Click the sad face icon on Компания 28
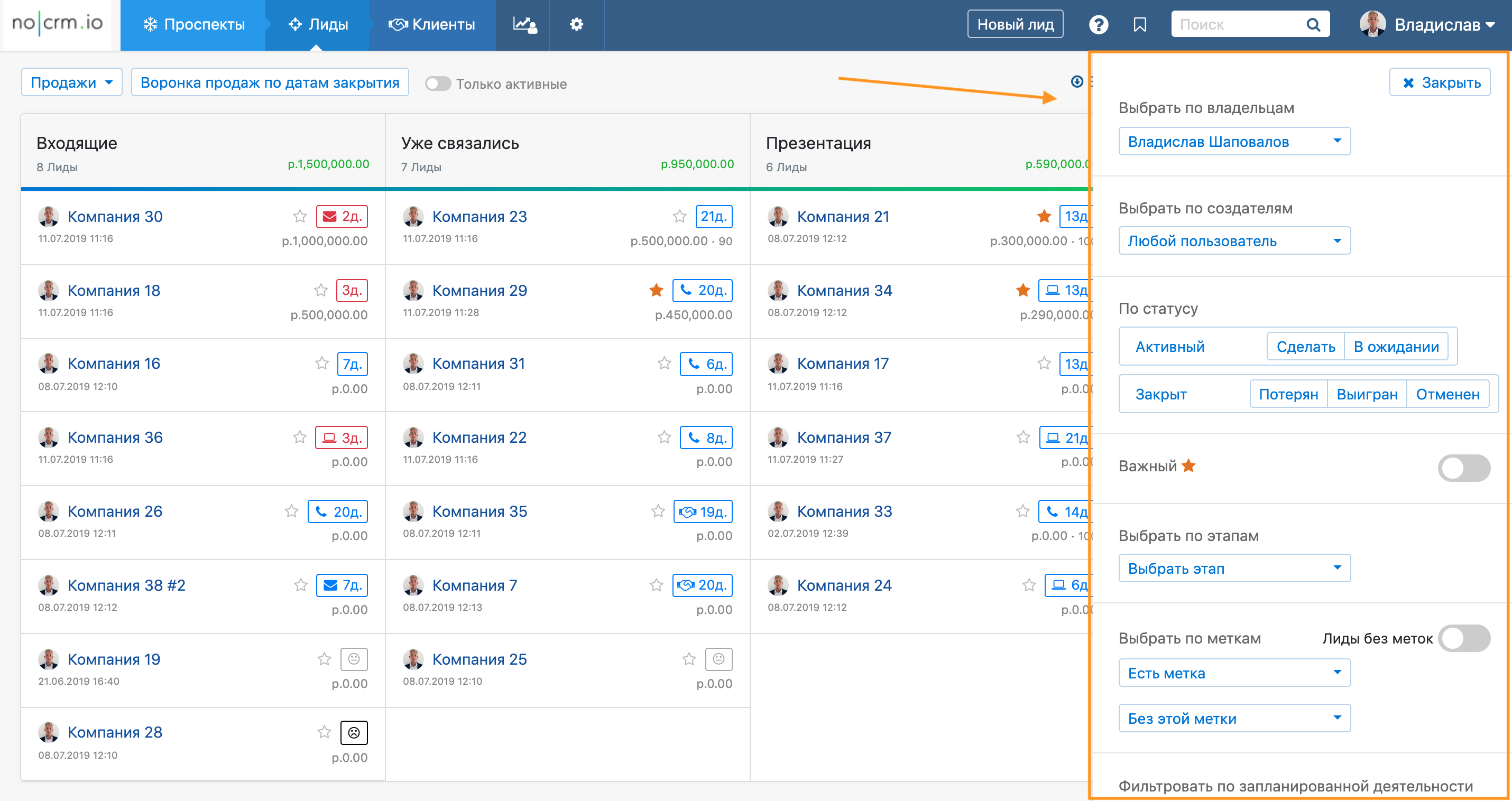The height and width of the screenshot is (801, 1512). point(354,732)
